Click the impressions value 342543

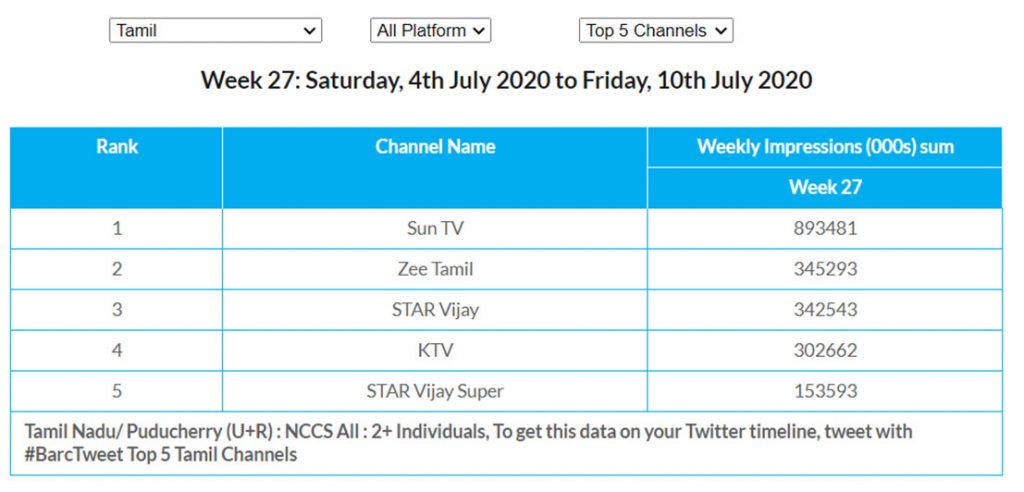pyautogui.click(x=825, y=310)
